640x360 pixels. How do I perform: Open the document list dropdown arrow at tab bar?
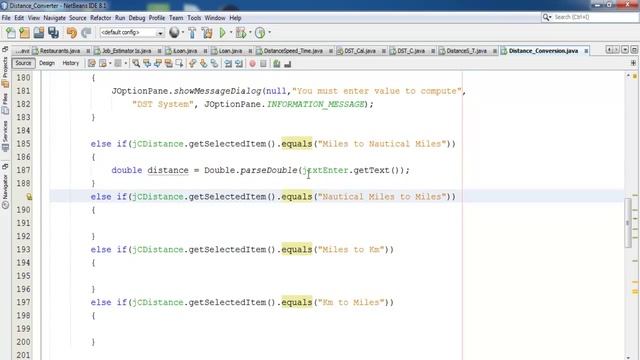pyautogui.click(x=625, y=50)
